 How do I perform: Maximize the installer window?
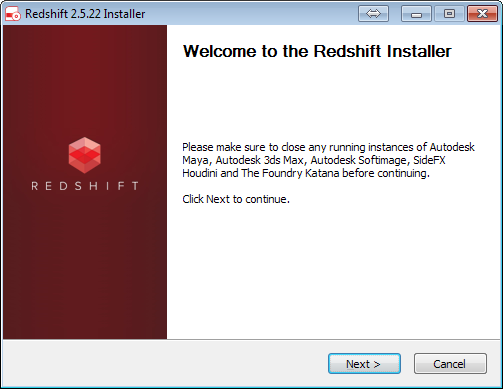point(449,14)
